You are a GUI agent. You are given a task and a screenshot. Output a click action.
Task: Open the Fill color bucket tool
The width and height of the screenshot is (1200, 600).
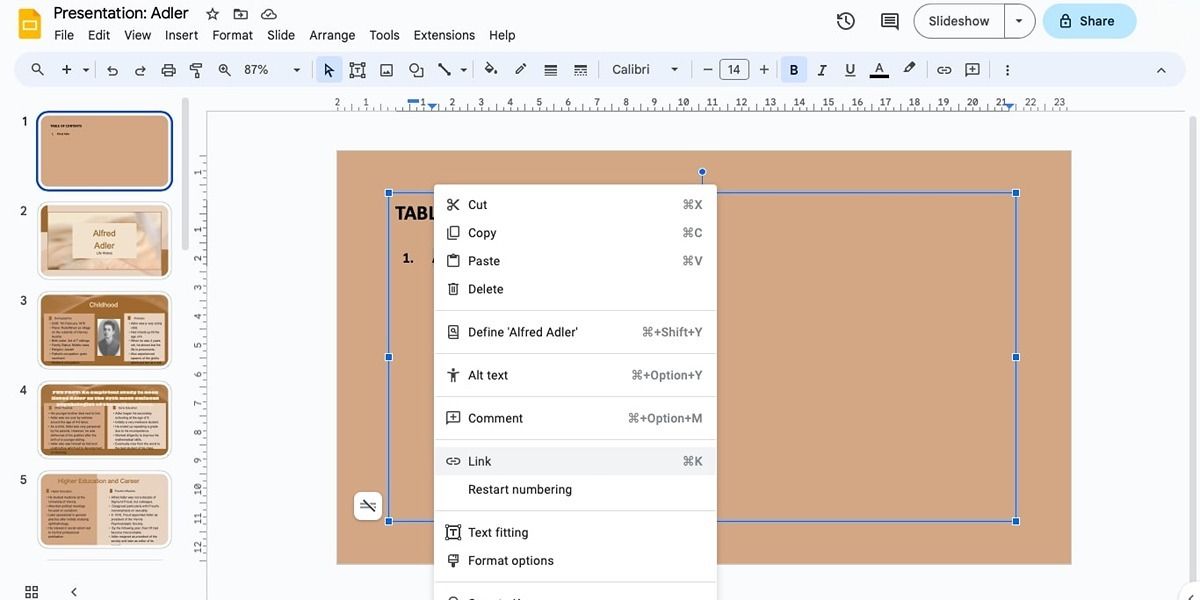pos(491,70)
